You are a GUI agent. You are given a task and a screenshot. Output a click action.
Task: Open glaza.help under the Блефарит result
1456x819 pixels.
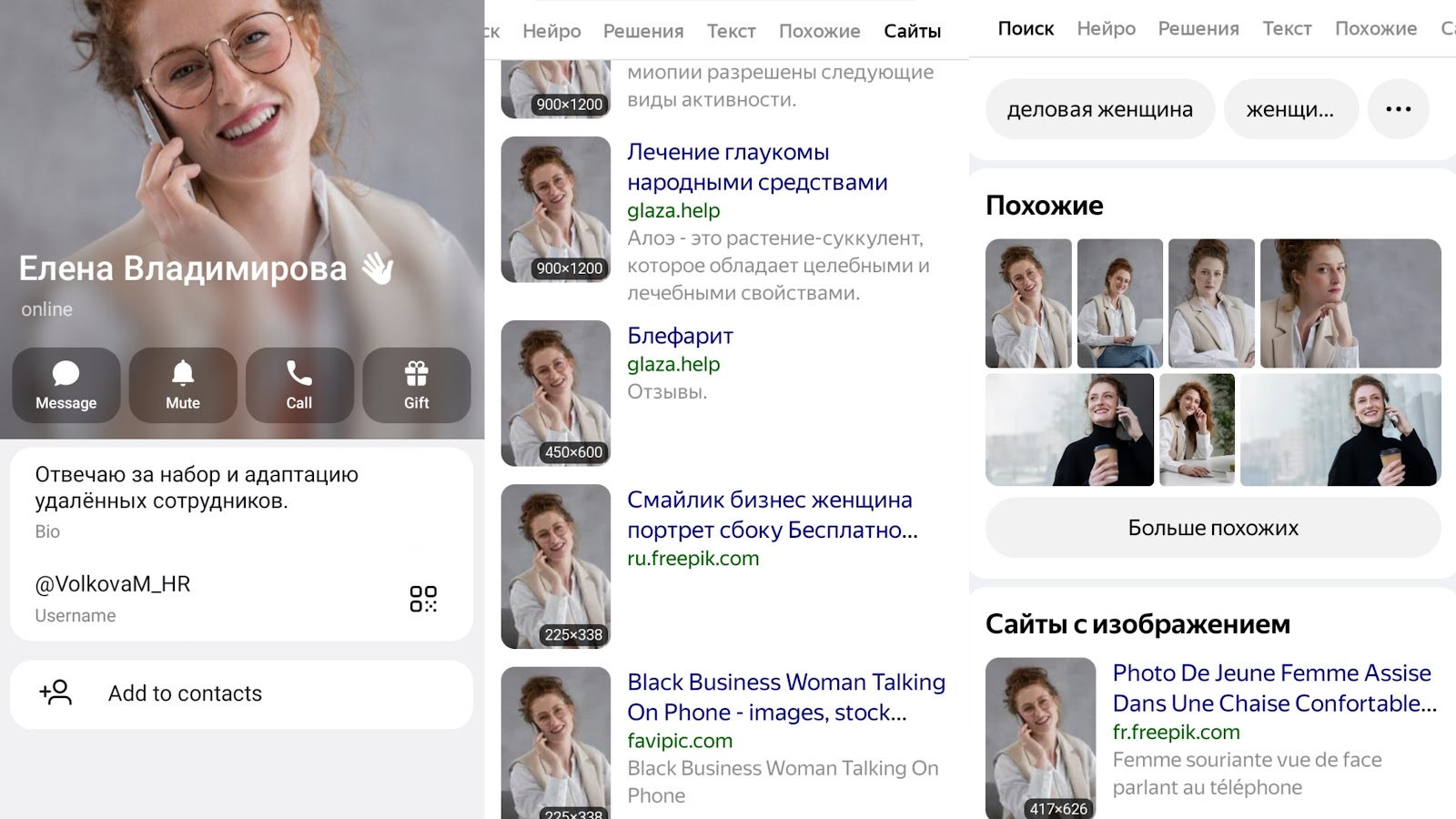pos(673,364)
